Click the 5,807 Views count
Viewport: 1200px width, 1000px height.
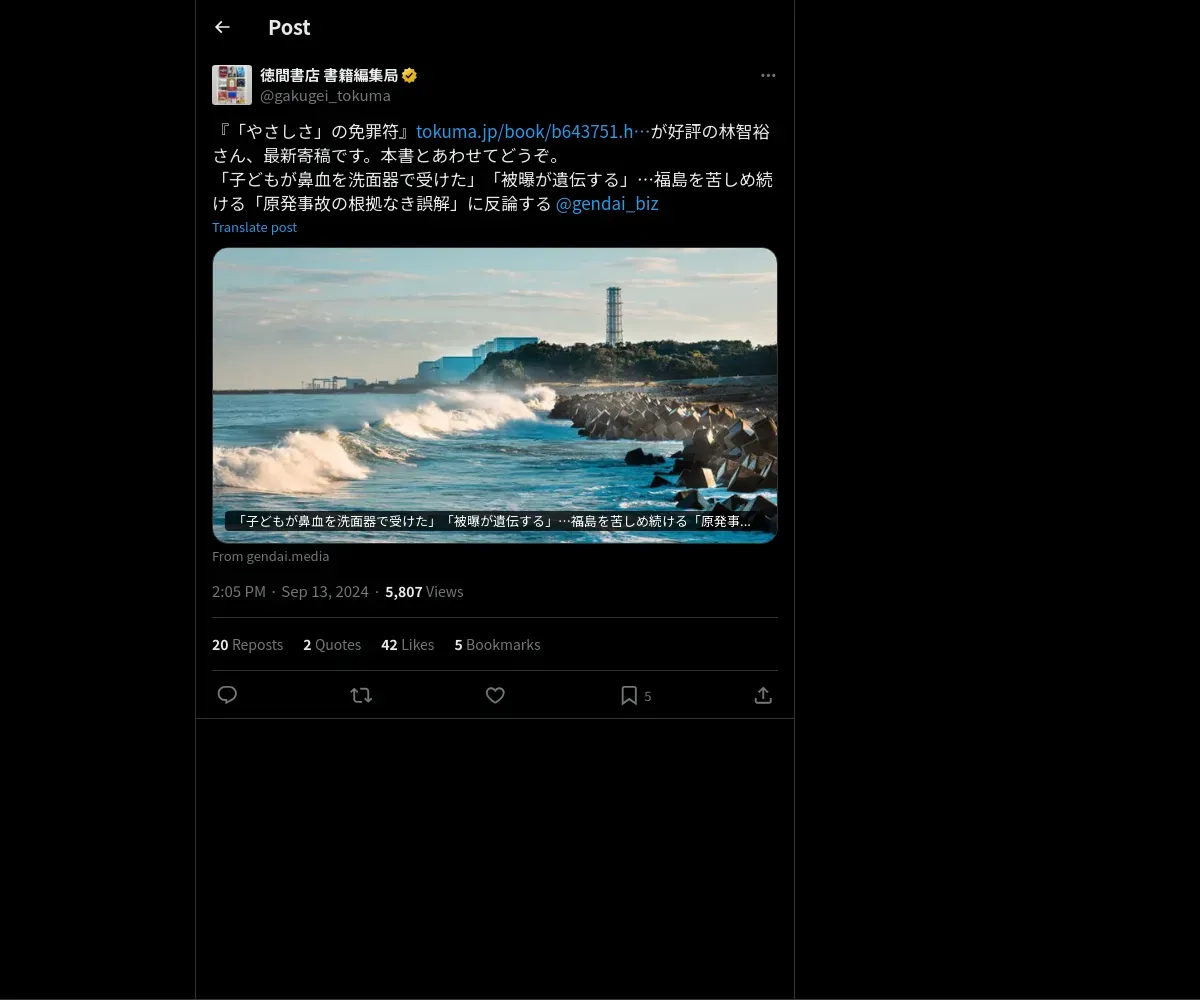(x=424, y=591)
